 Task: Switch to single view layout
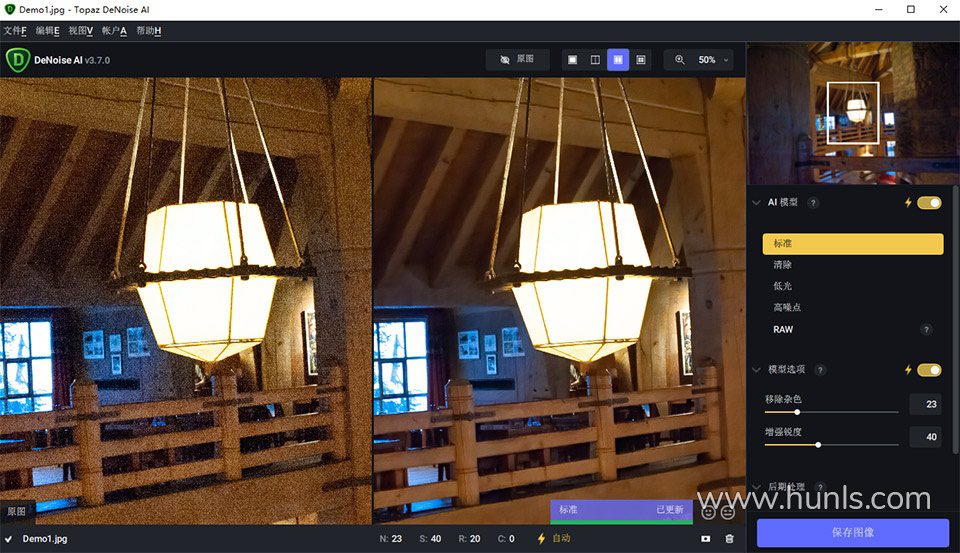572,59
